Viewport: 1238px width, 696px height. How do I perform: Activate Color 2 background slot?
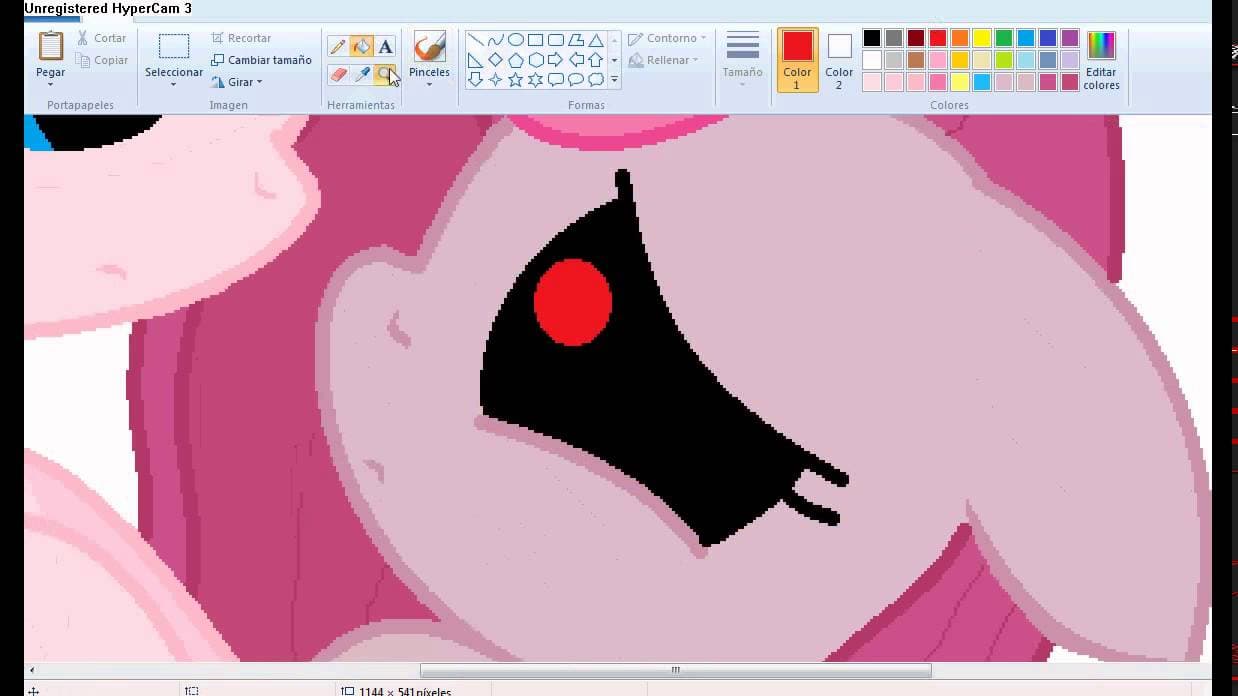pos(839,59)
